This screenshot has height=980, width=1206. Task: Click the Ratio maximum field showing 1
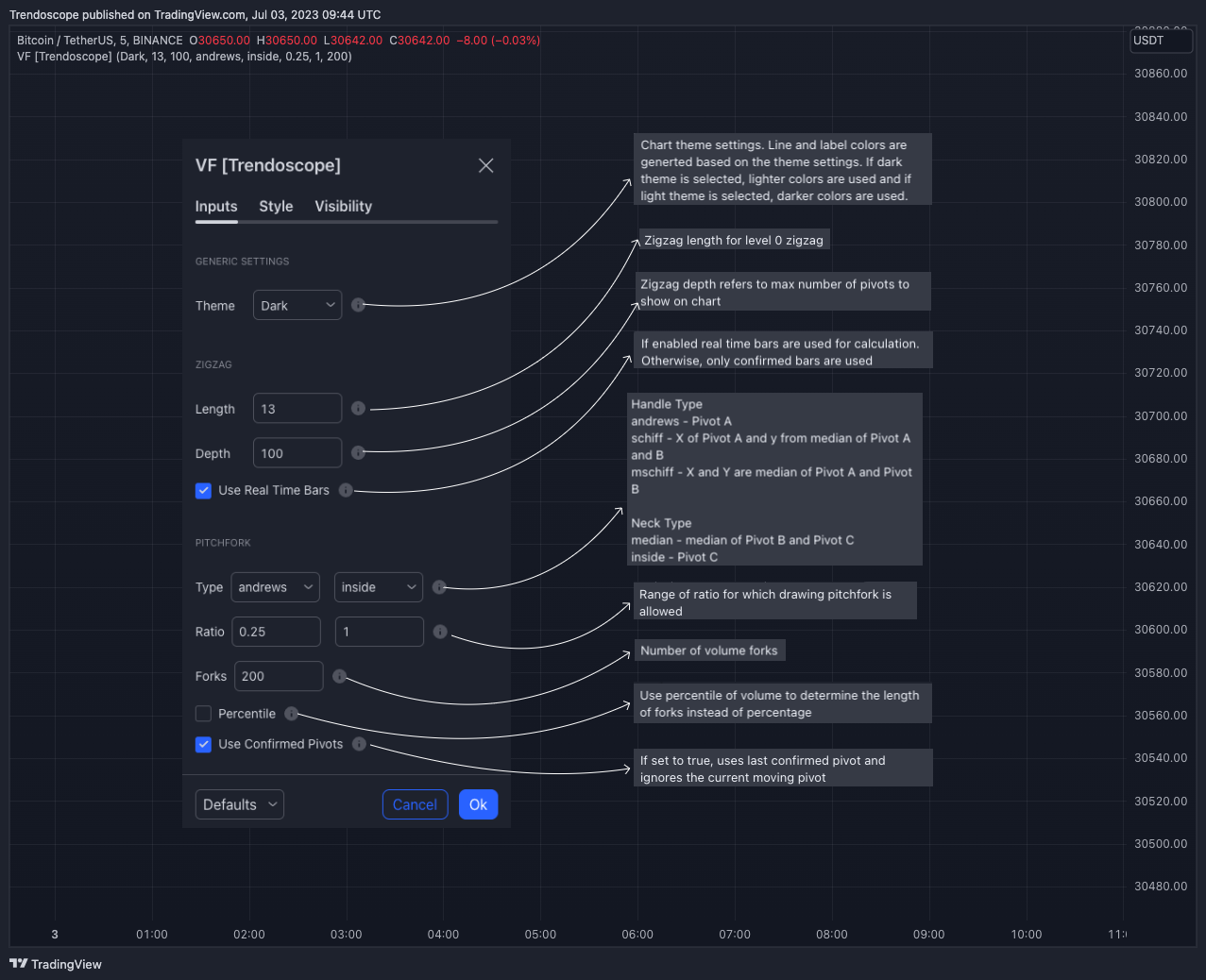coord(380,632)
